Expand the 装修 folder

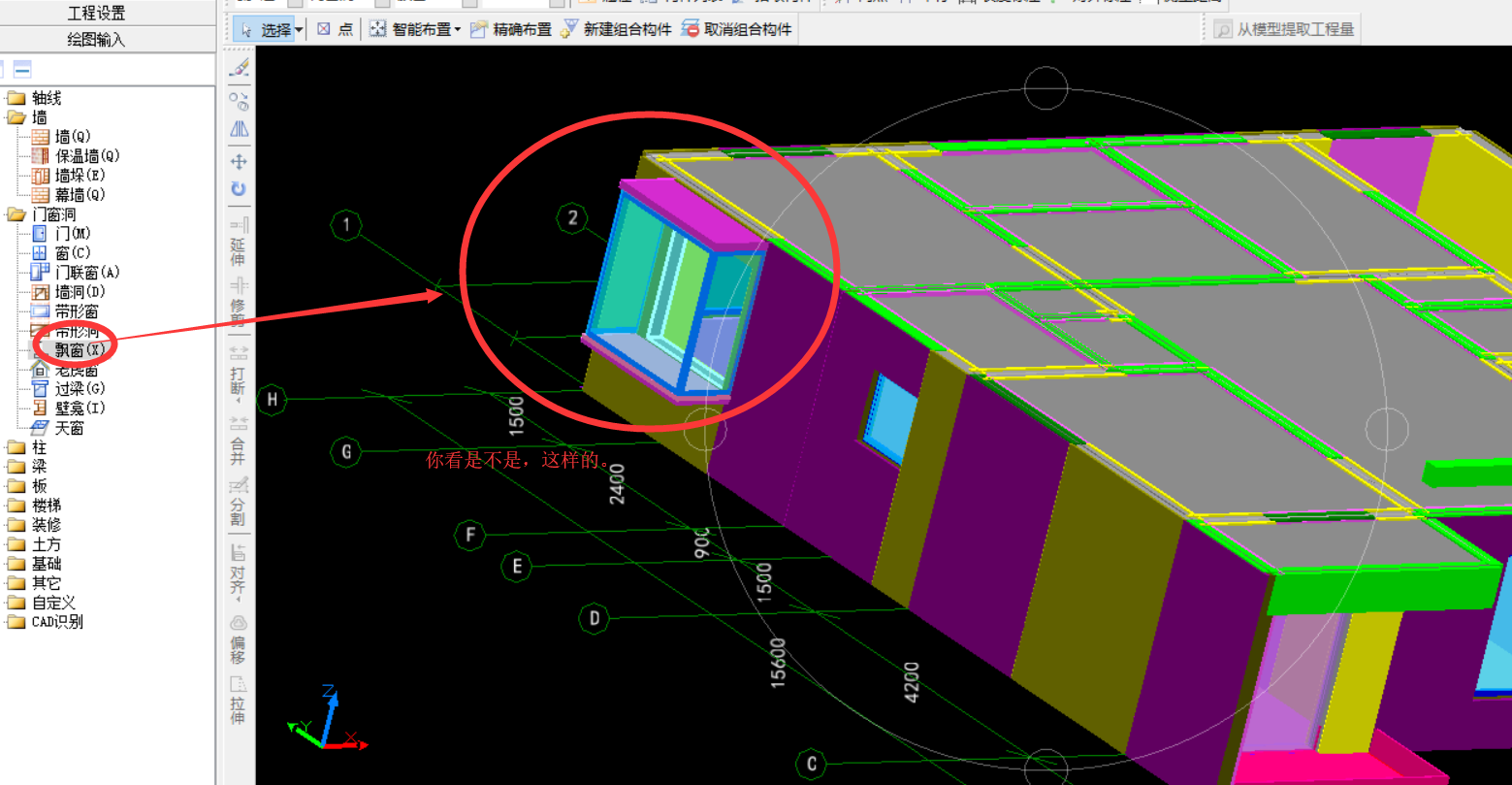coord(16,525)
